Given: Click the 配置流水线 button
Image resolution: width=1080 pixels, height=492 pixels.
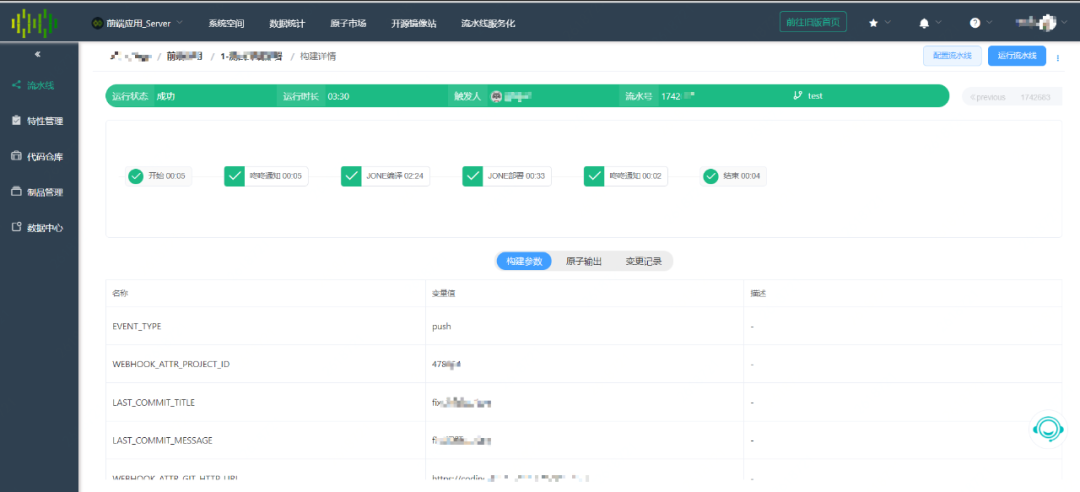Looking at the screenshot, I should tap(952, 56).
